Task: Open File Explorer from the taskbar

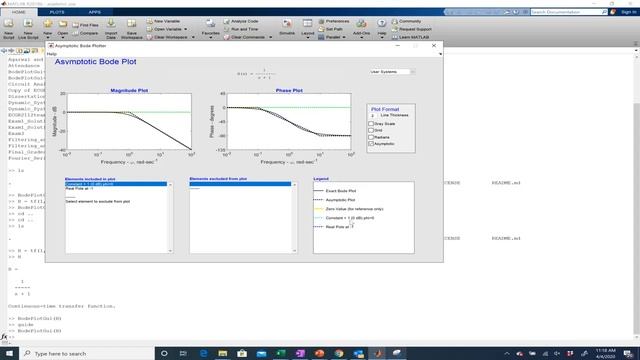Action: click(222, 353)
